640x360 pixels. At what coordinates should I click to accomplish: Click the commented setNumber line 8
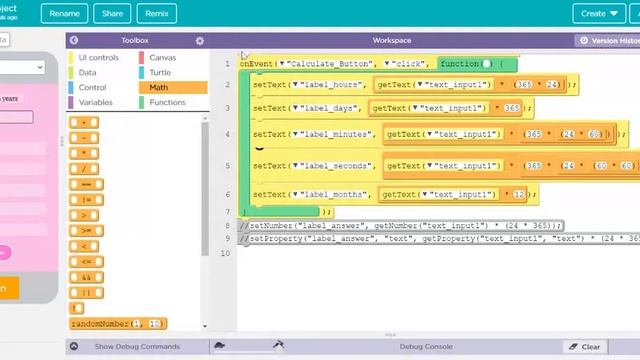[400, 225]
